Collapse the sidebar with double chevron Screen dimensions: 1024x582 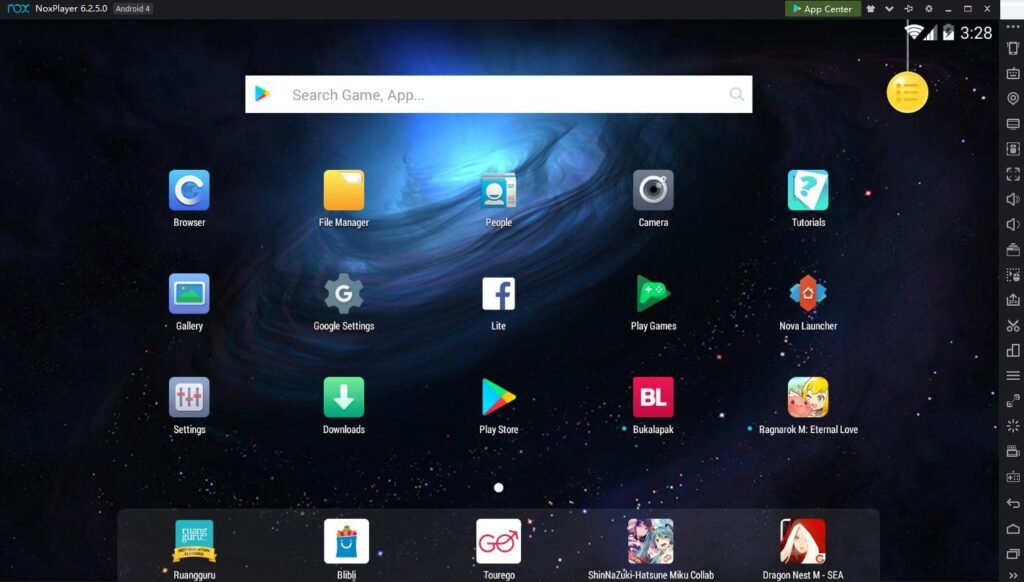(x=1013, y=575)
